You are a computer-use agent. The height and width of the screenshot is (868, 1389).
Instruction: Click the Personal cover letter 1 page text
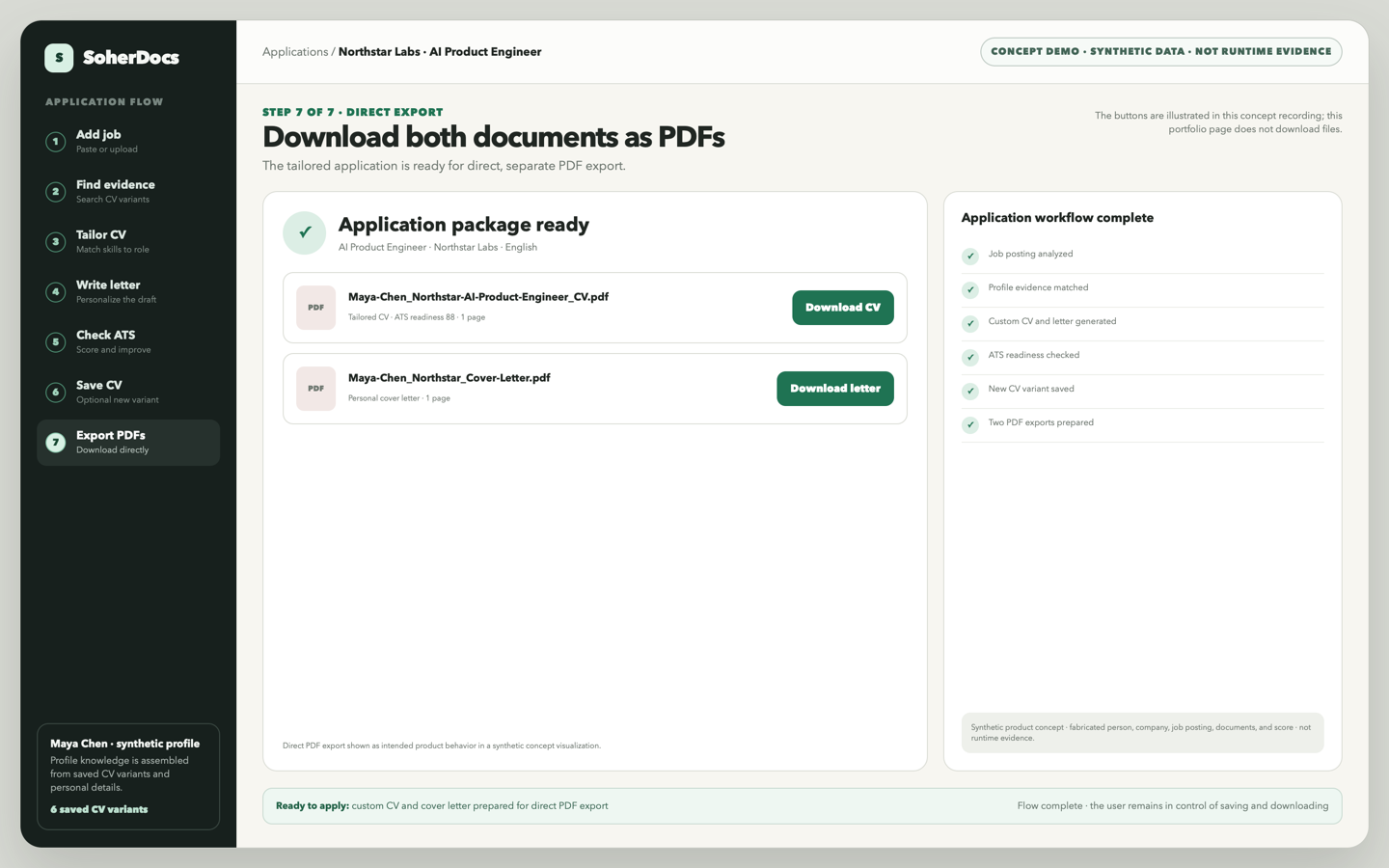[399, 398]
